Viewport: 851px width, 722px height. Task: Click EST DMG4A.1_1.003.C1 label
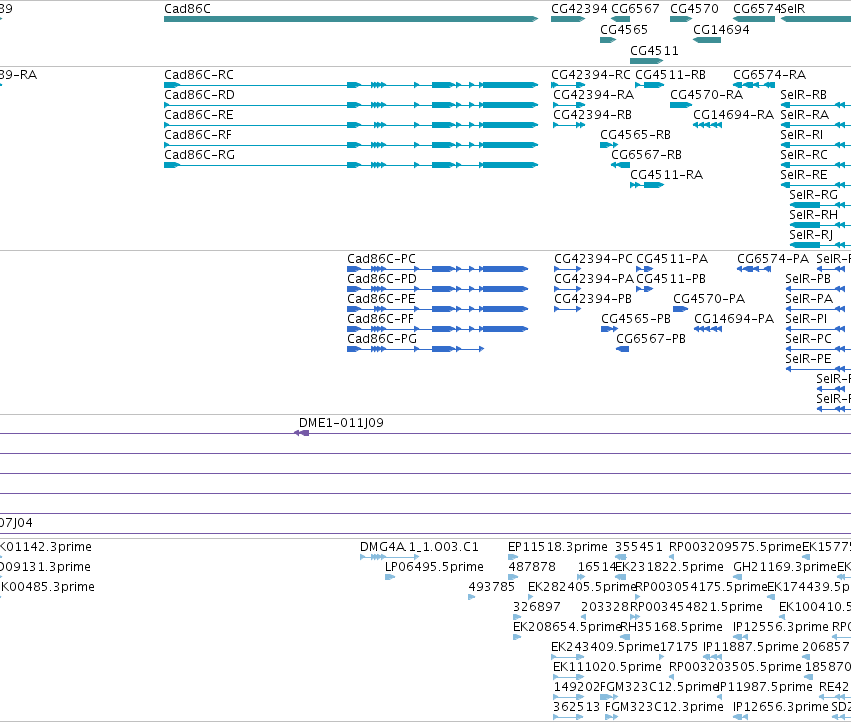tap(419, 547)
